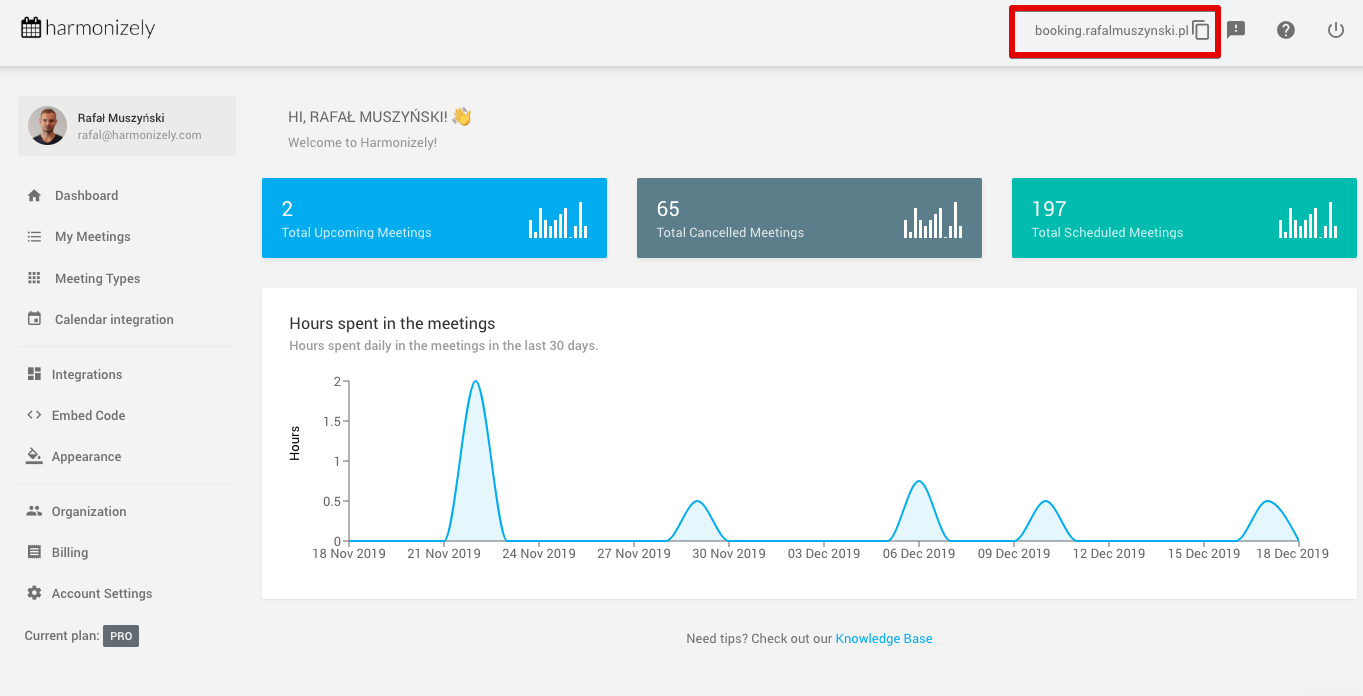Click the '12 Dec 2019' axis label
Screen dimensions: 1363x696
tap(1109, 554)
